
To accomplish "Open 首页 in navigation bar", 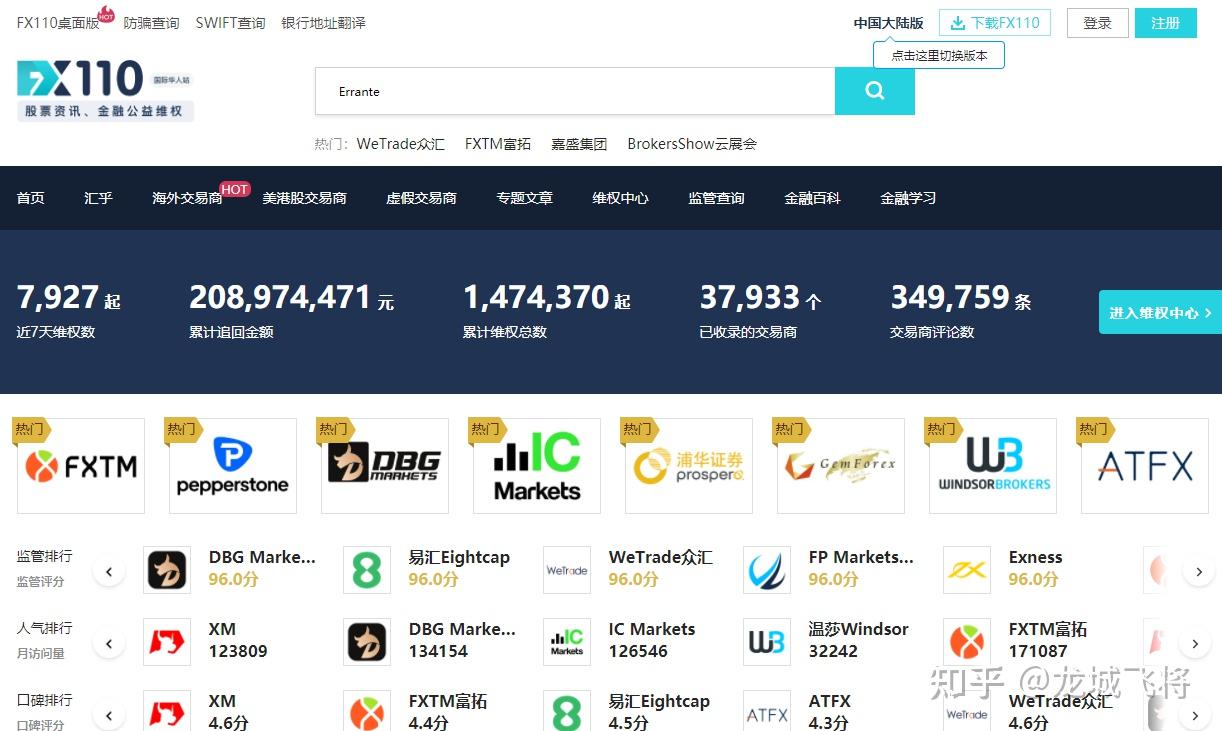I will coord(31,198).
